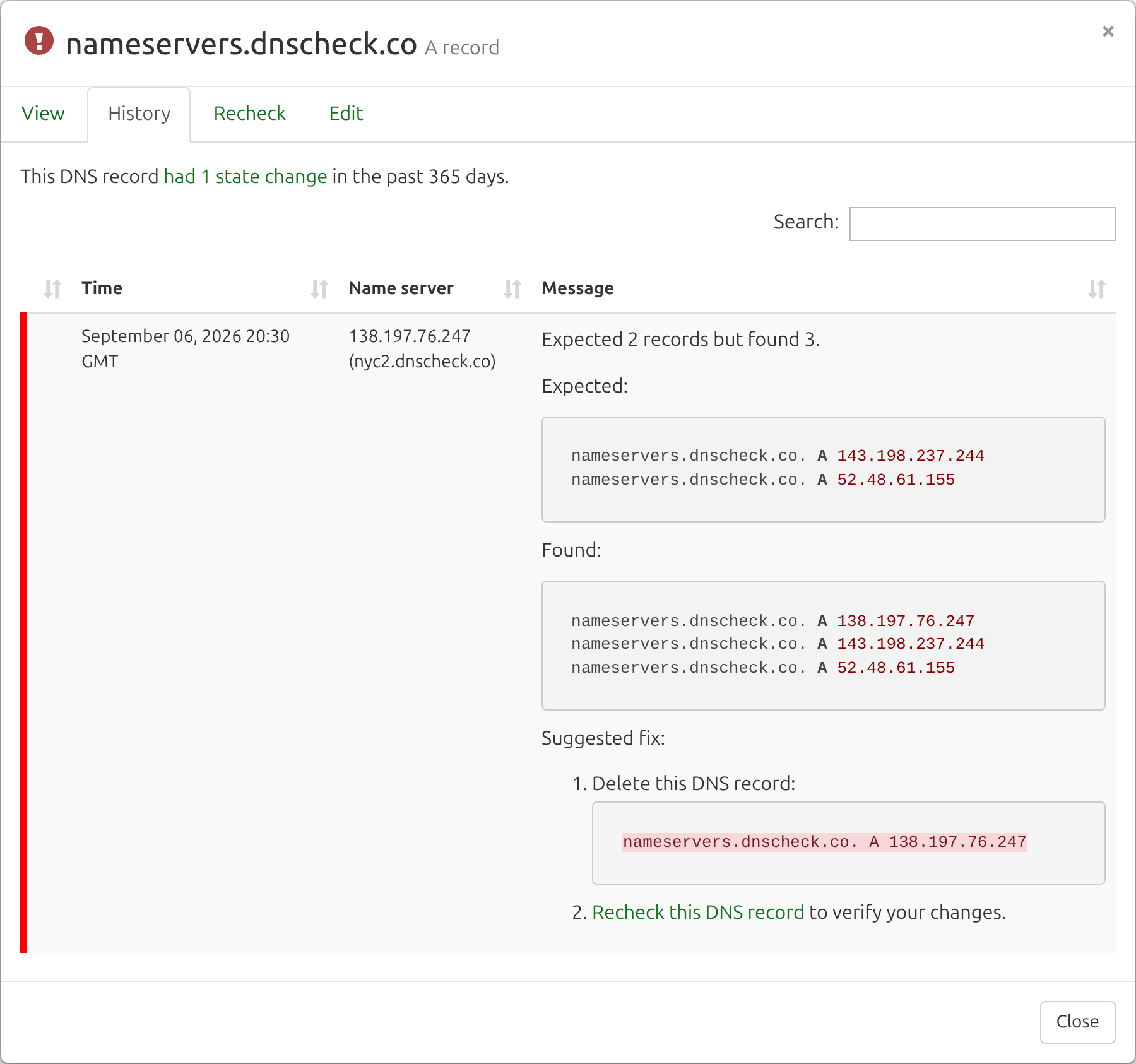This screenshot has height=1064, width=1136.
Task: Click the Found record 143.198.237.244 line
Action: click(x=778, y=644)
